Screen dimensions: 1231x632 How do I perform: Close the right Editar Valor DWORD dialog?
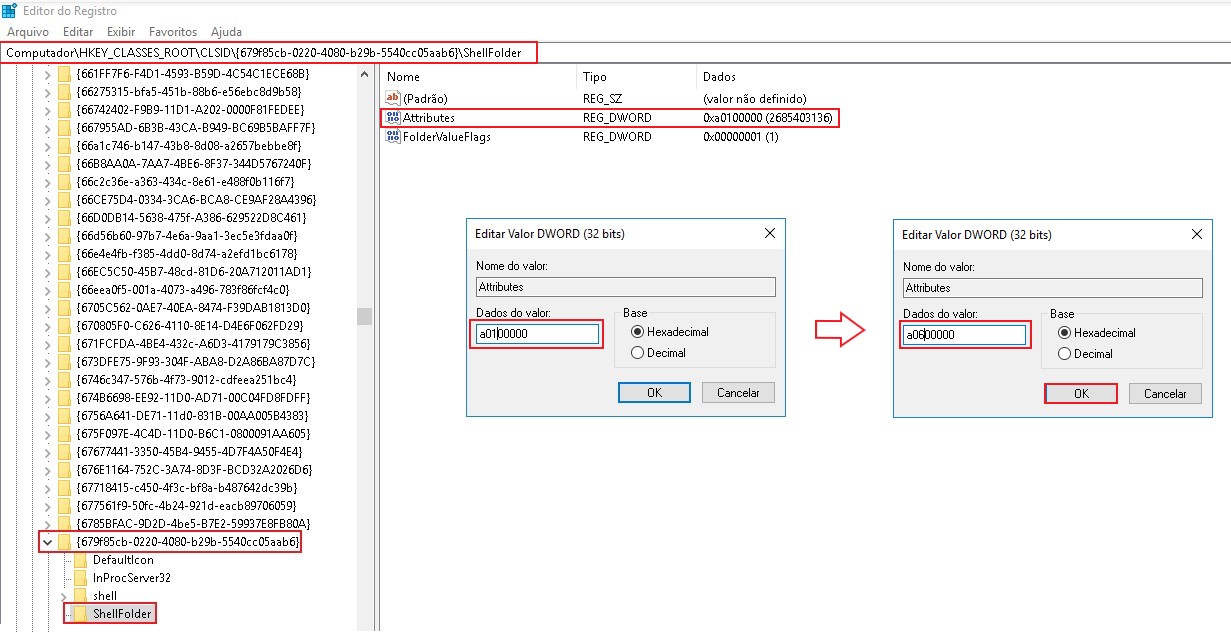click(1196, 235)
